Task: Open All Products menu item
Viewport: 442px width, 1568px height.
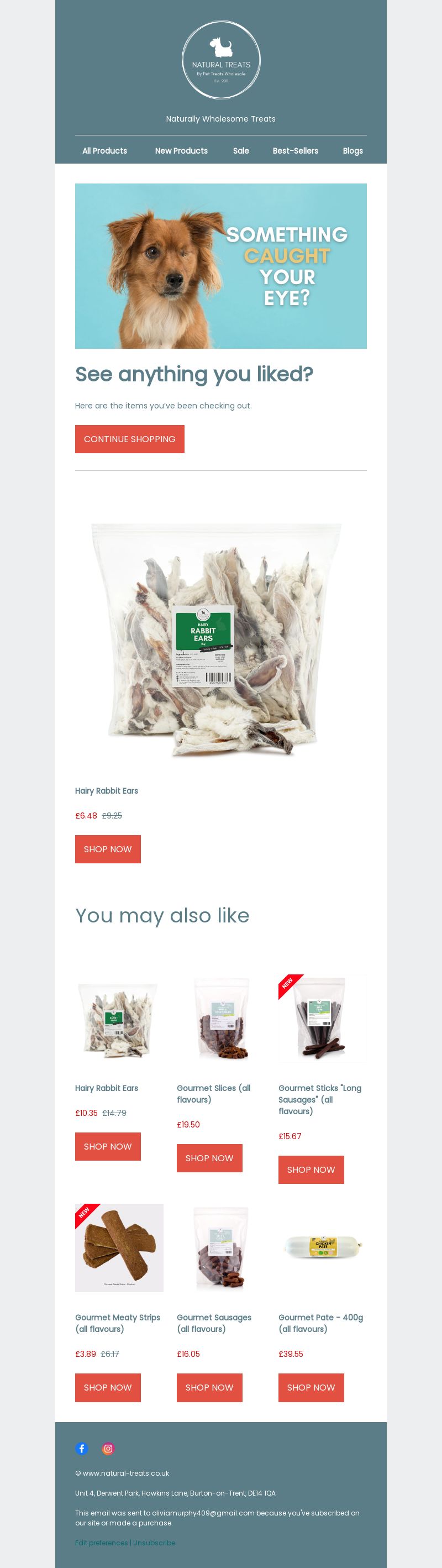Action: [x=105, y=151]
